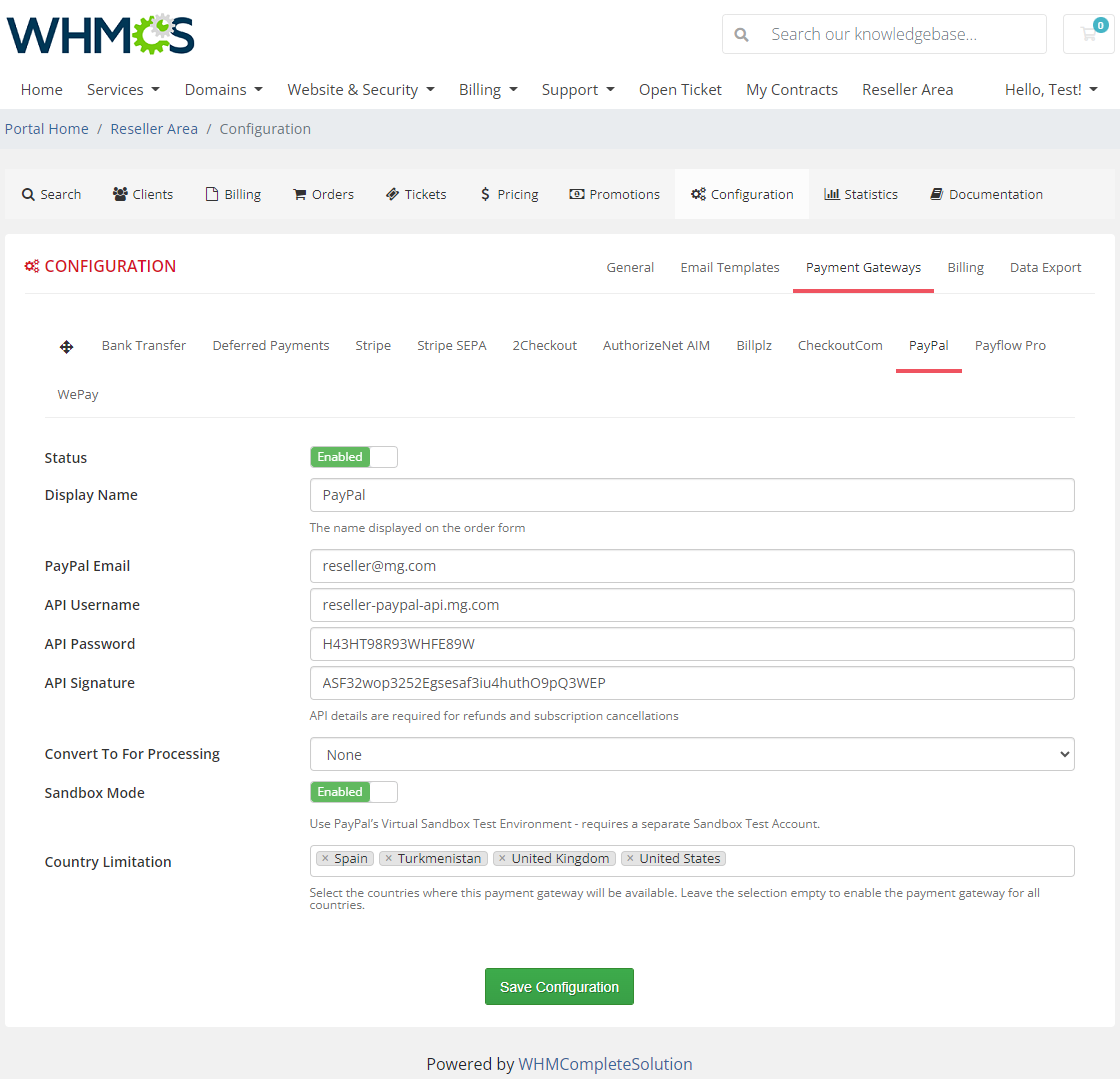Select the Stripe SEPA gateway tab
The image size is (1120, 1079).
pyautogui.click(x=451, y=346)
